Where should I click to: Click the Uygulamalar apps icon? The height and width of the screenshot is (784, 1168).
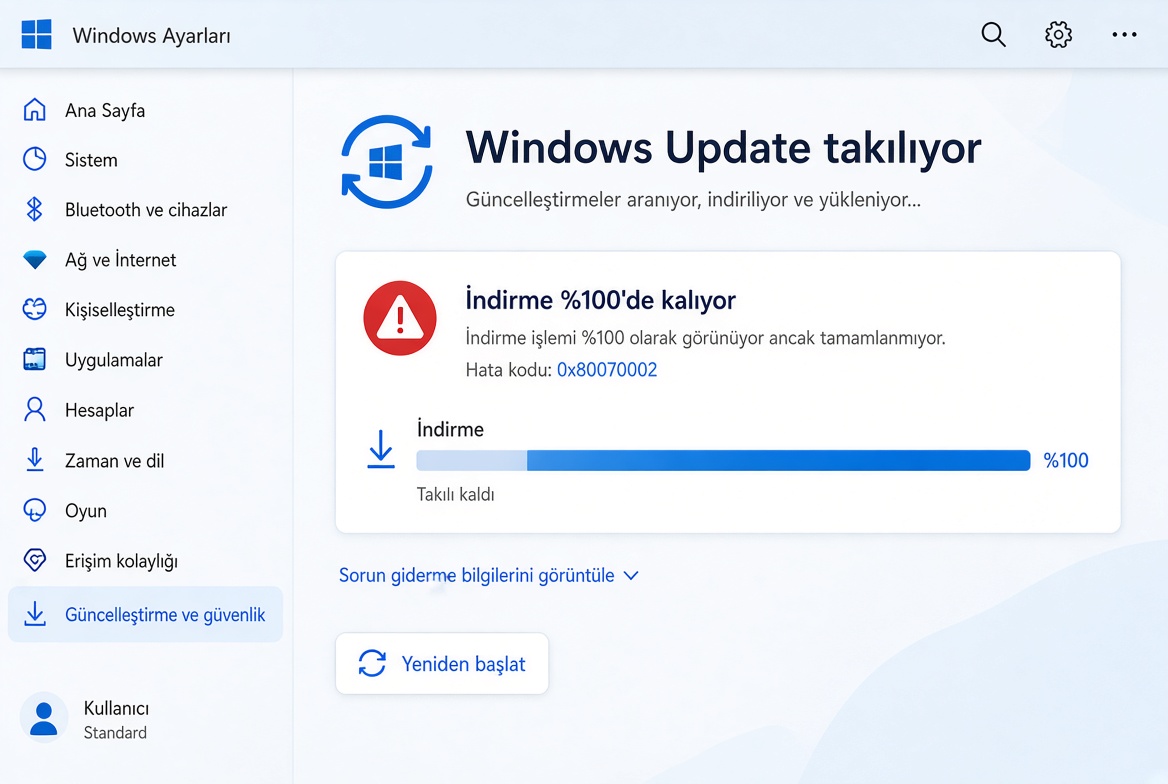[x=34, y=359]
